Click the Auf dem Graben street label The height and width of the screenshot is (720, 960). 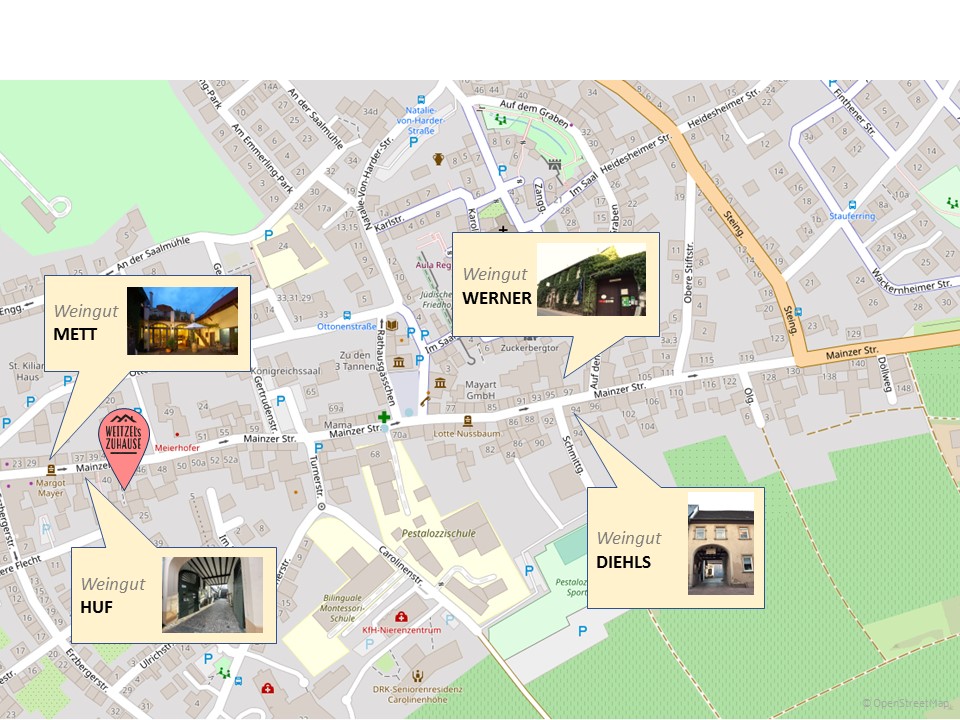click(x=536, y=113)
